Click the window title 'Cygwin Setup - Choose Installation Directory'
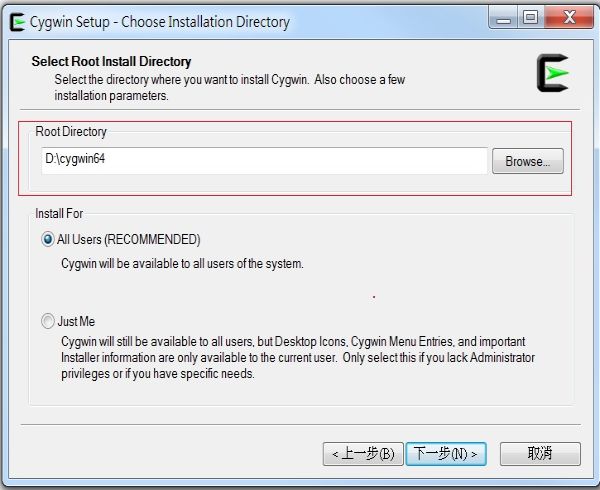The width and height of the screenshot is (600, 490). pos(160,22)
